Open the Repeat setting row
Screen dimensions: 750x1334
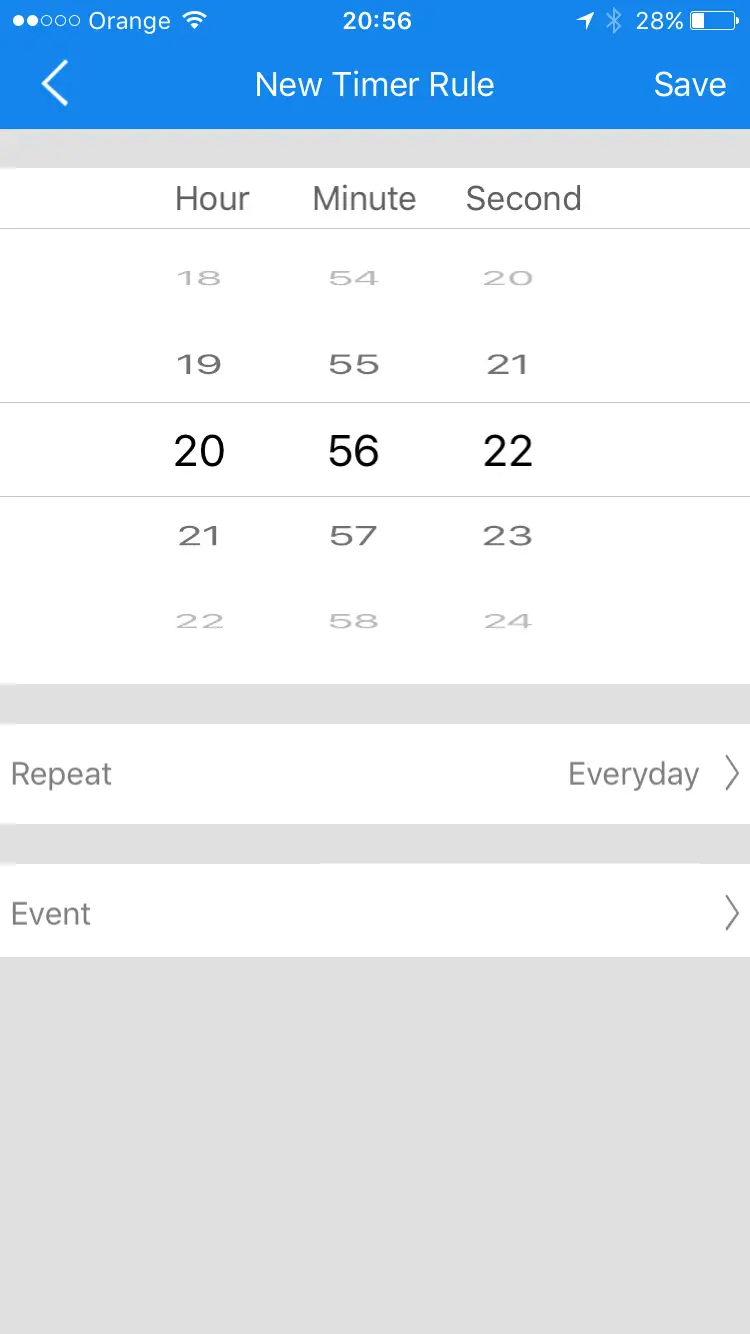375,774
